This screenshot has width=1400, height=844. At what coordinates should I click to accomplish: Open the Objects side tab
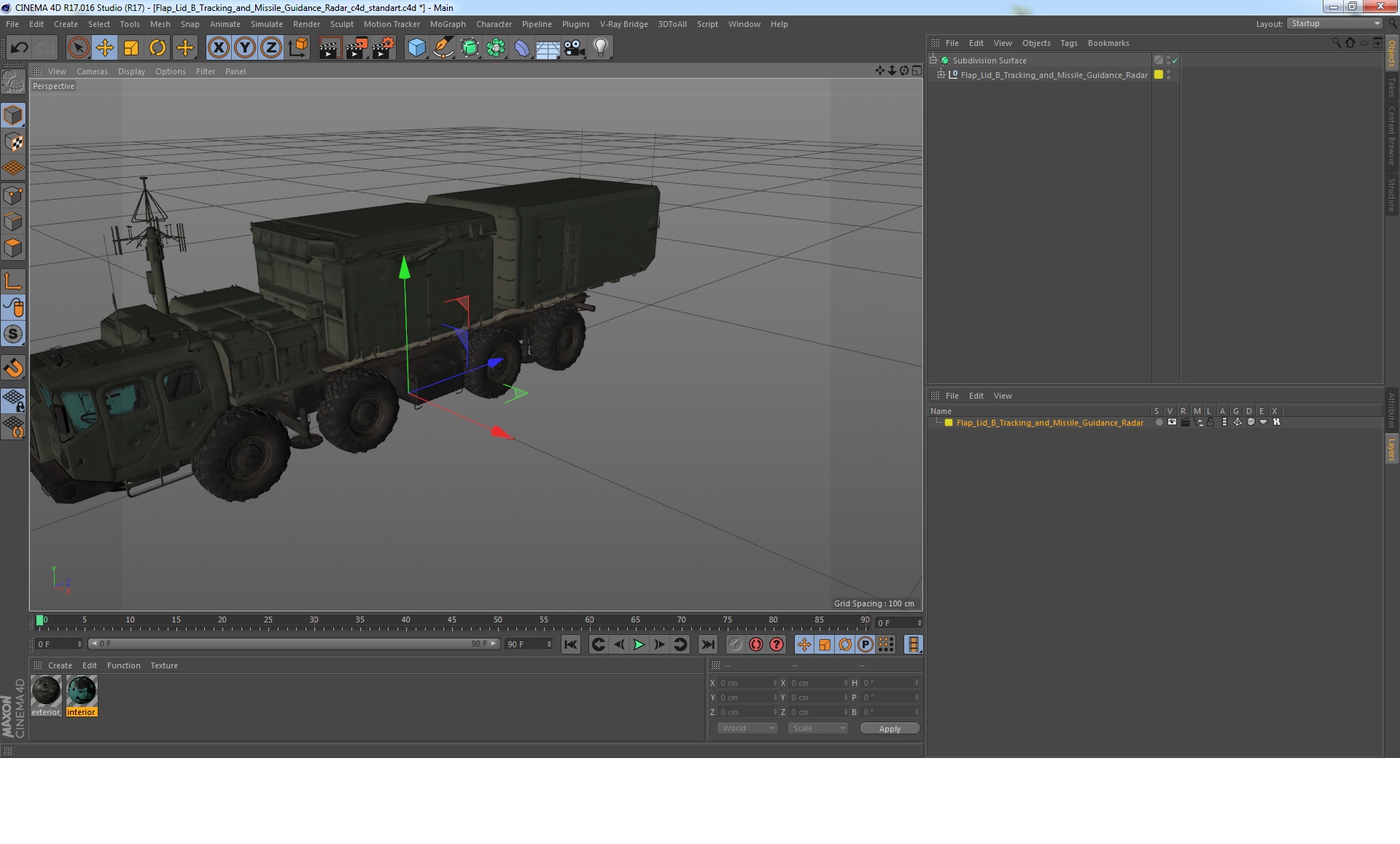click(1391, 52)
